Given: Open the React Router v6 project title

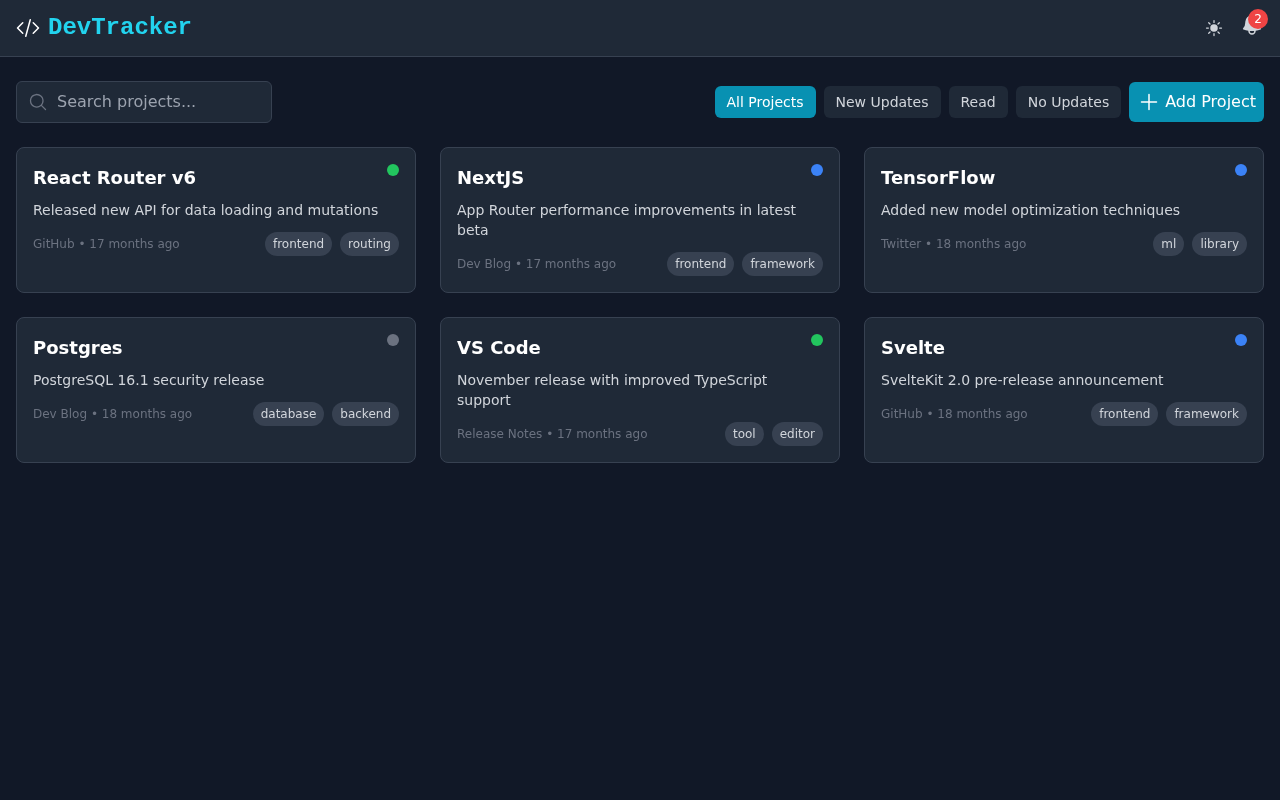Looking at the screenshot, I should (x=114, y=178).
